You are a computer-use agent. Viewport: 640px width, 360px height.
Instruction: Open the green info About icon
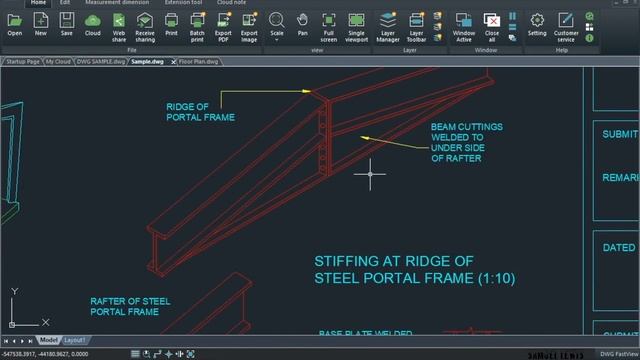[589, 38]
